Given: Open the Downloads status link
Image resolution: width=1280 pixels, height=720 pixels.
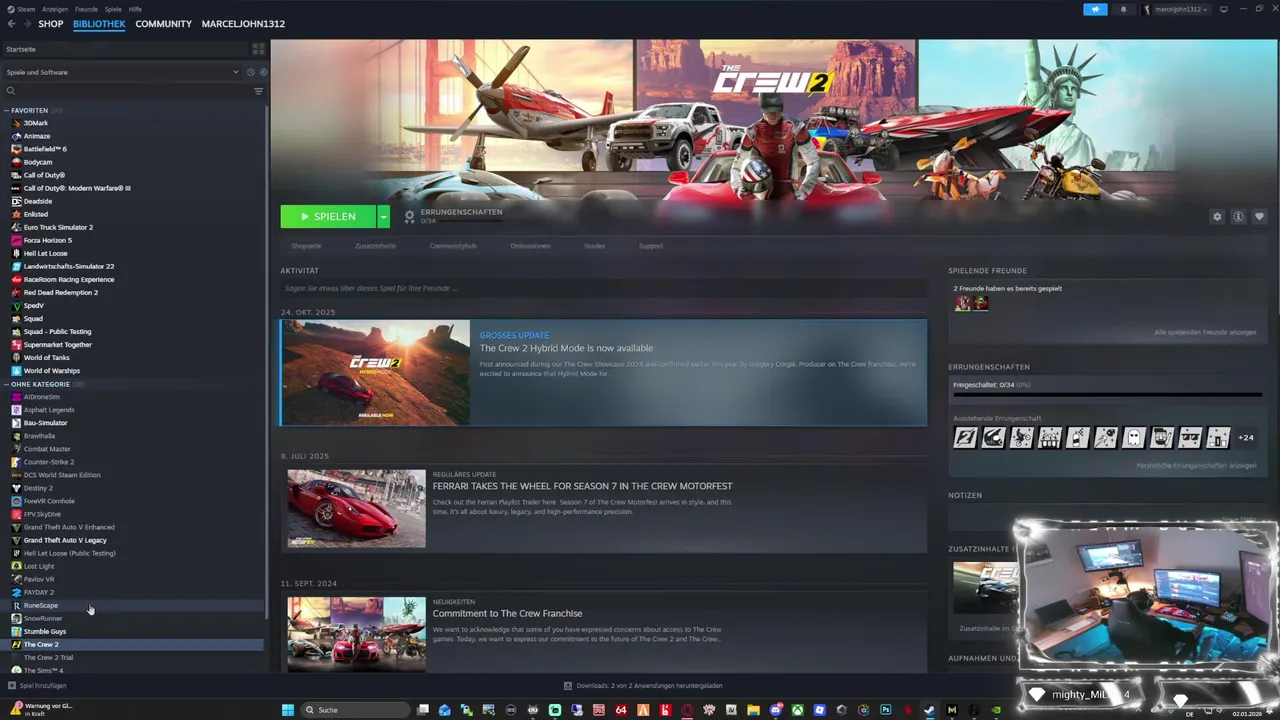Looking at the screenshot, I should pos(643,686).
